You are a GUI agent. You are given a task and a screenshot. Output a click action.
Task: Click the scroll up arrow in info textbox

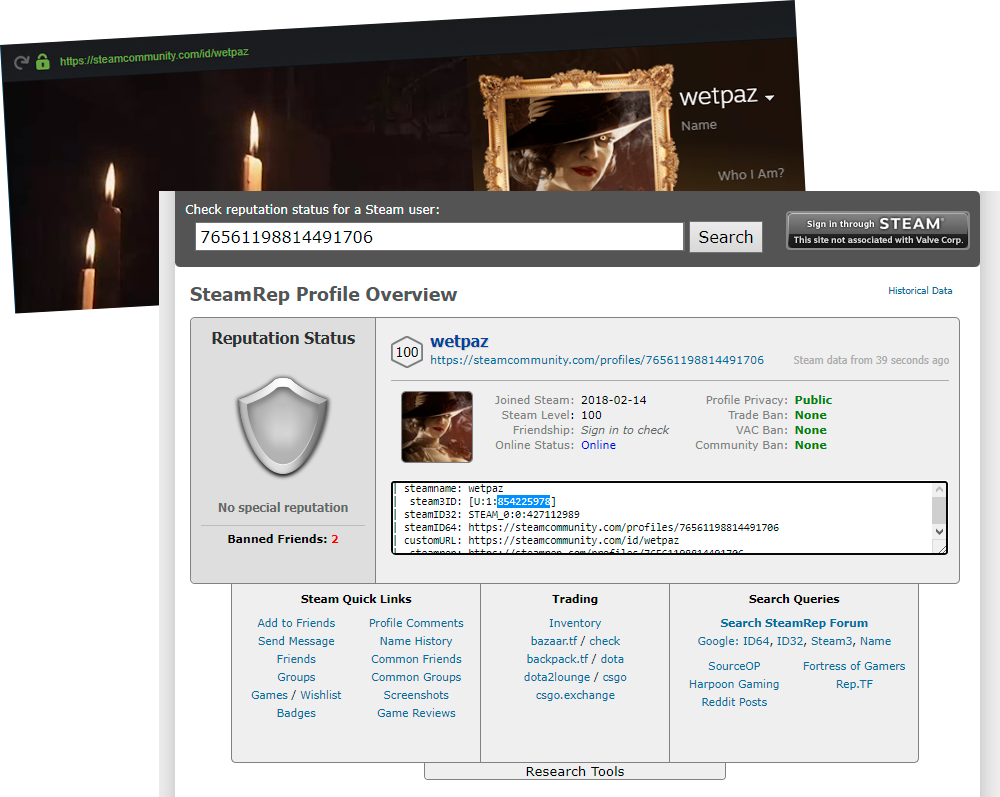939,490
